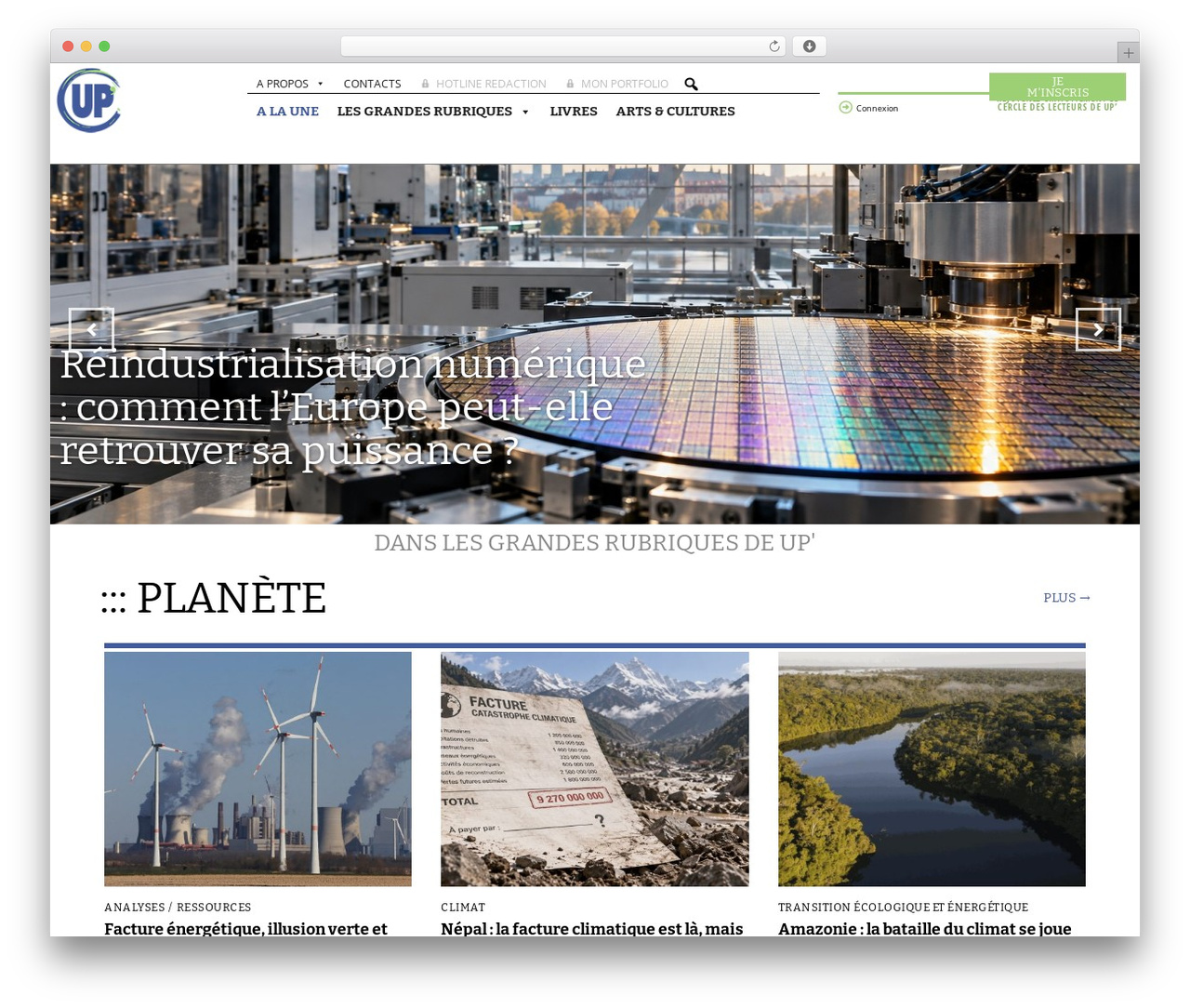Open the Népal facture climatique title
This screenshot has width=1190, height=1008.
click(x=592, y=928)
